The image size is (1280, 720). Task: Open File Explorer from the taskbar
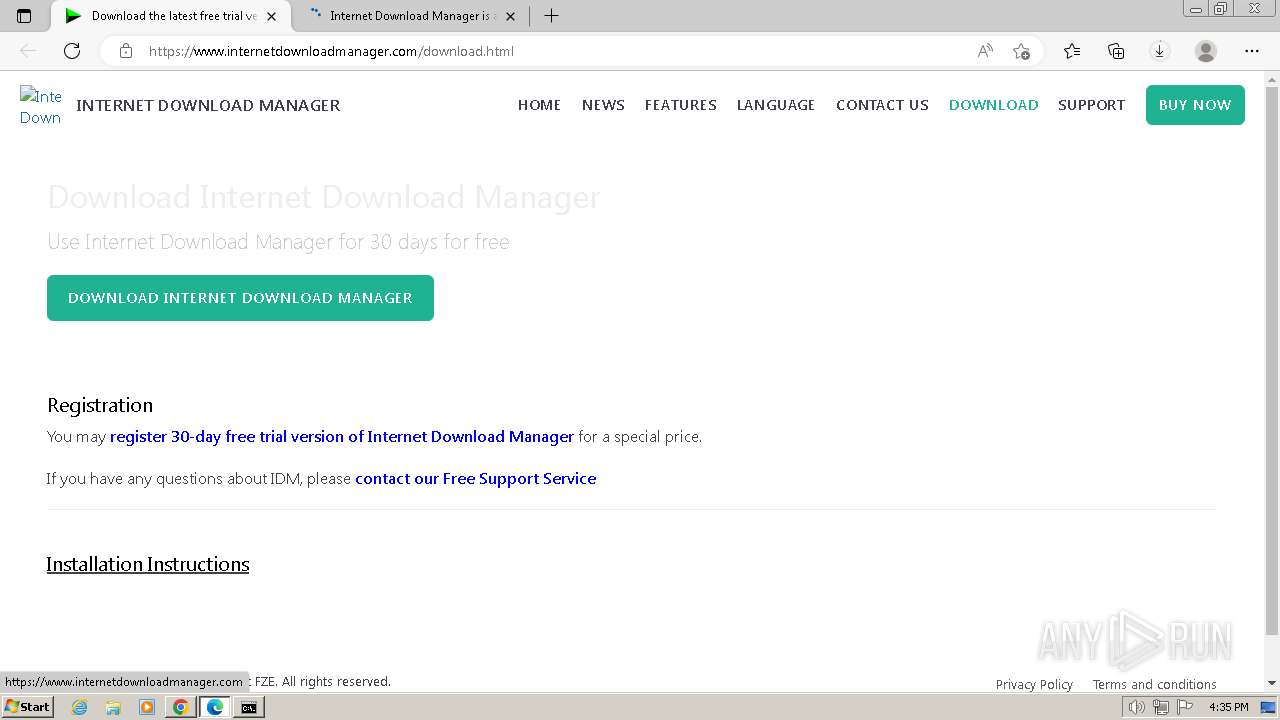click(113, 707)
